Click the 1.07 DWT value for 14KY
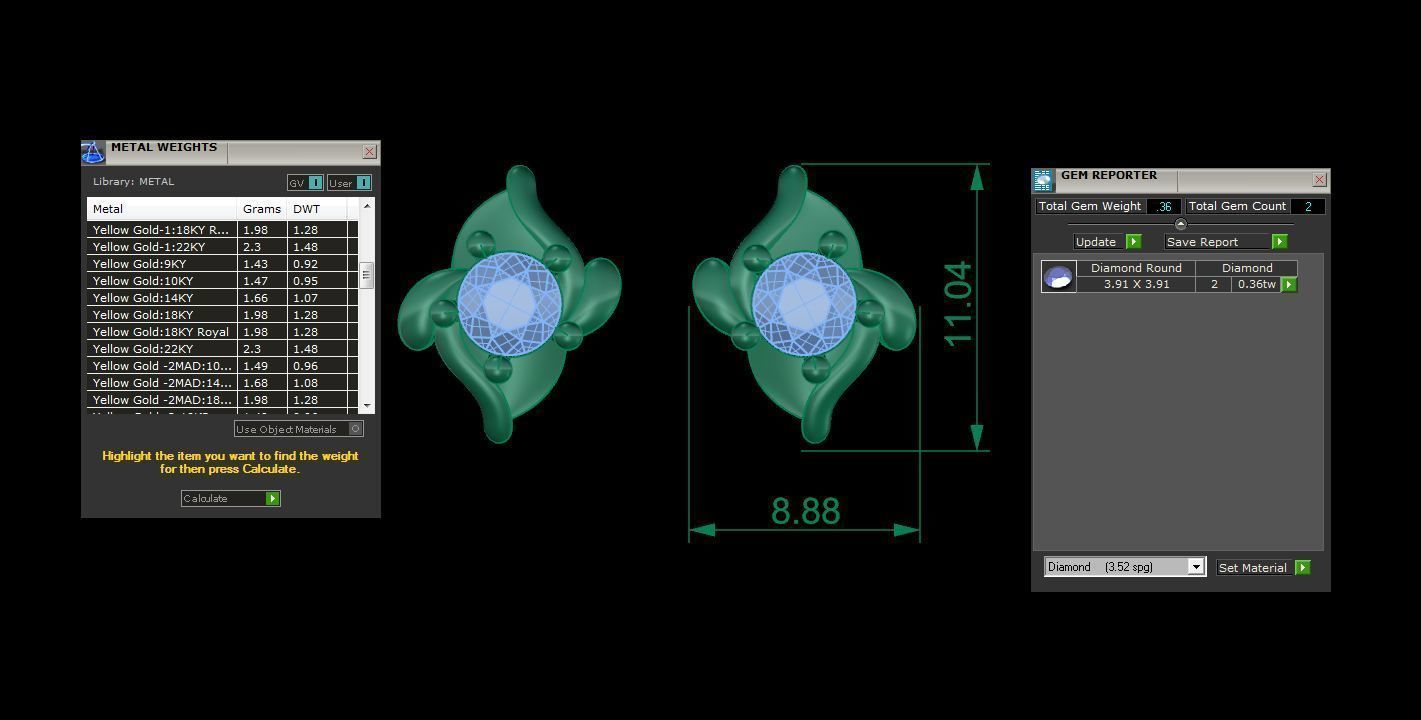The image size is (1421, 720). pyautogui.click(x=317, y=298)
